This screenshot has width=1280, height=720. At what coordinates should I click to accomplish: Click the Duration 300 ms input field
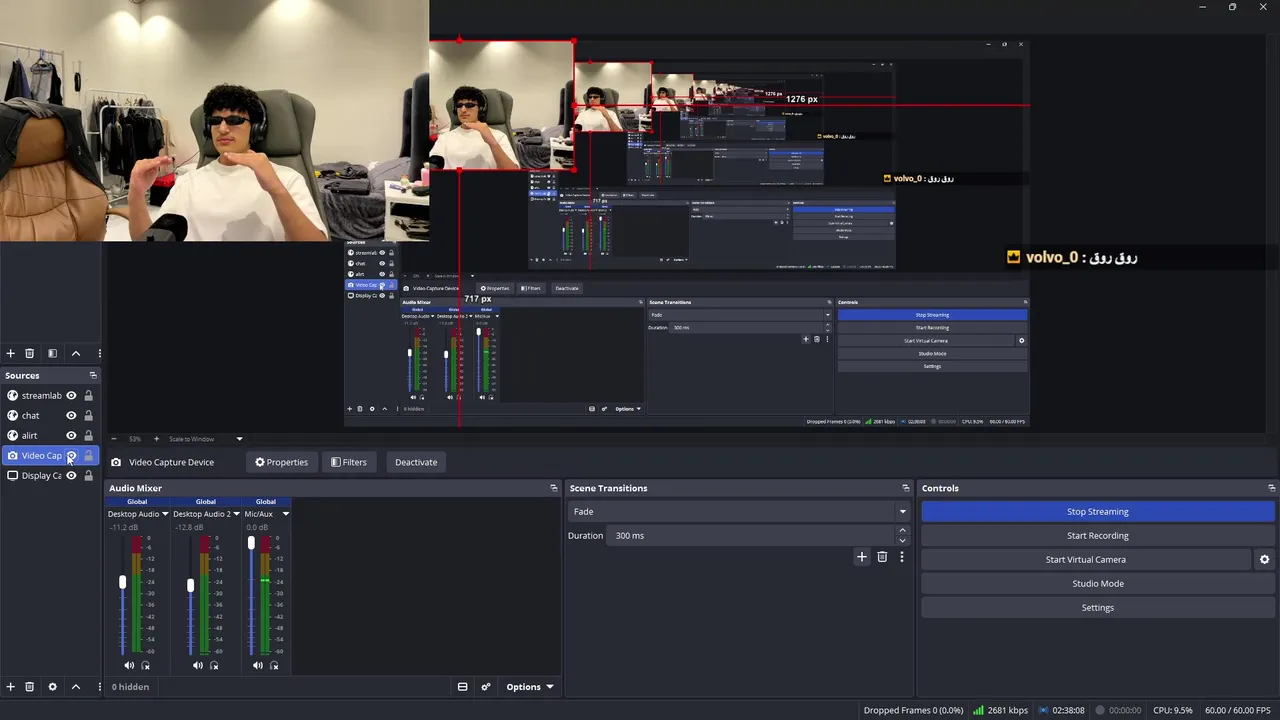pyautogui.click(x=750, y=536)
